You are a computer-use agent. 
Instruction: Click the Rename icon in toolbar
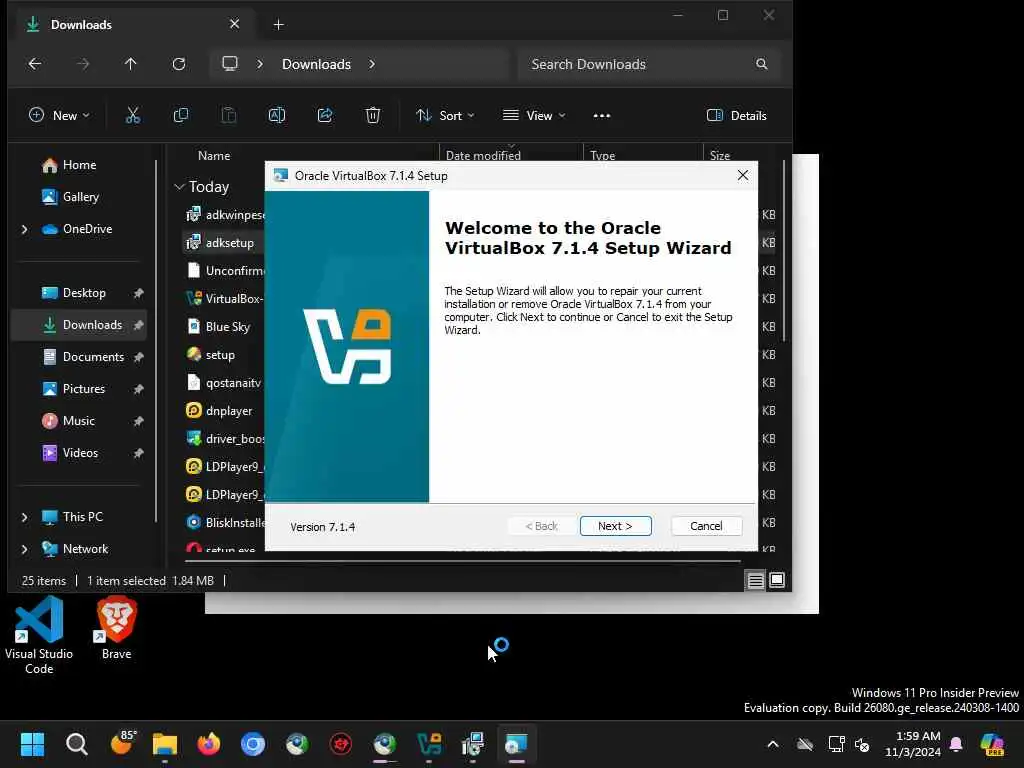(277, 116)
